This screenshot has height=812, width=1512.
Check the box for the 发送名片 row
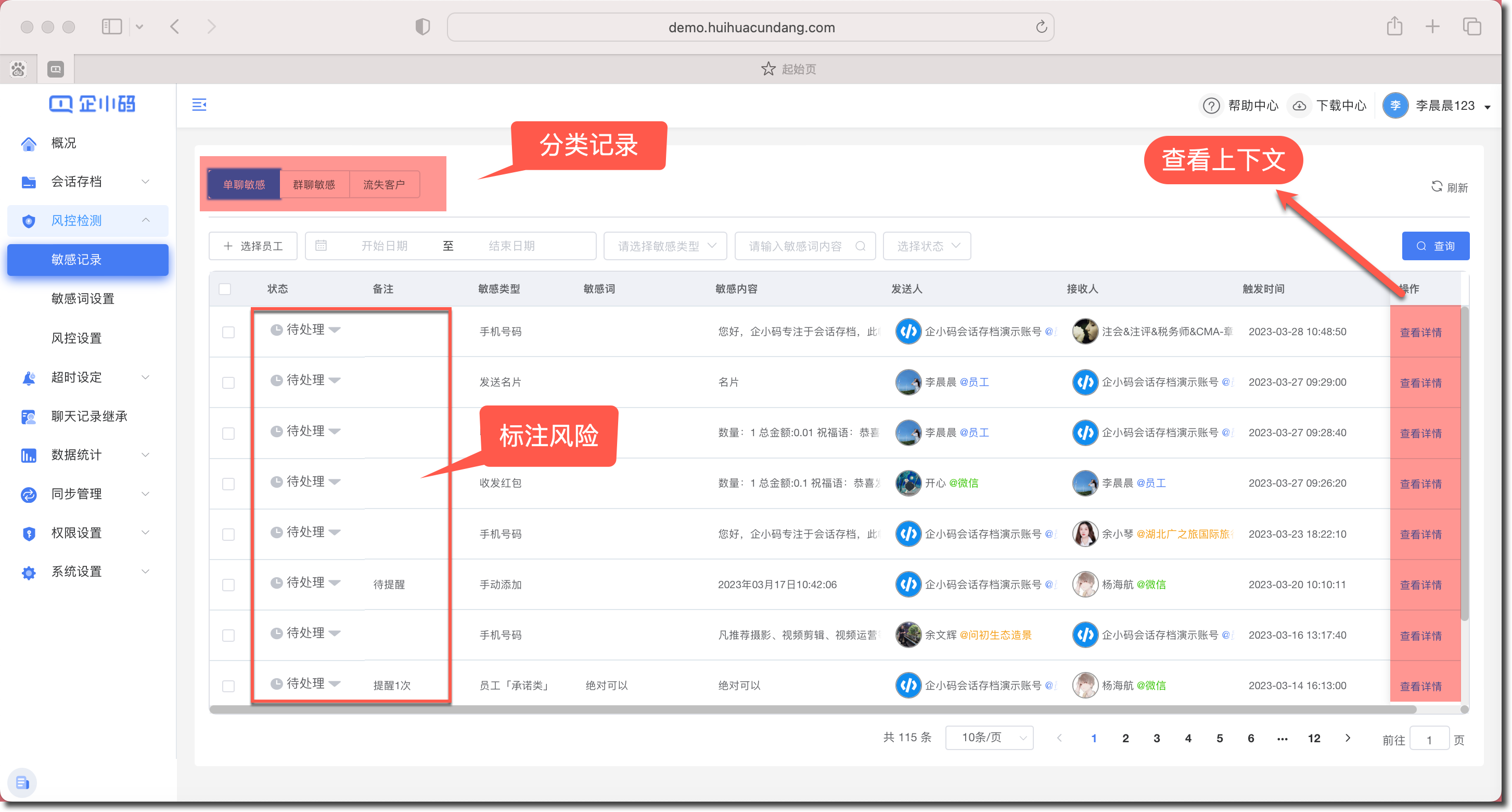pos(228,383)
